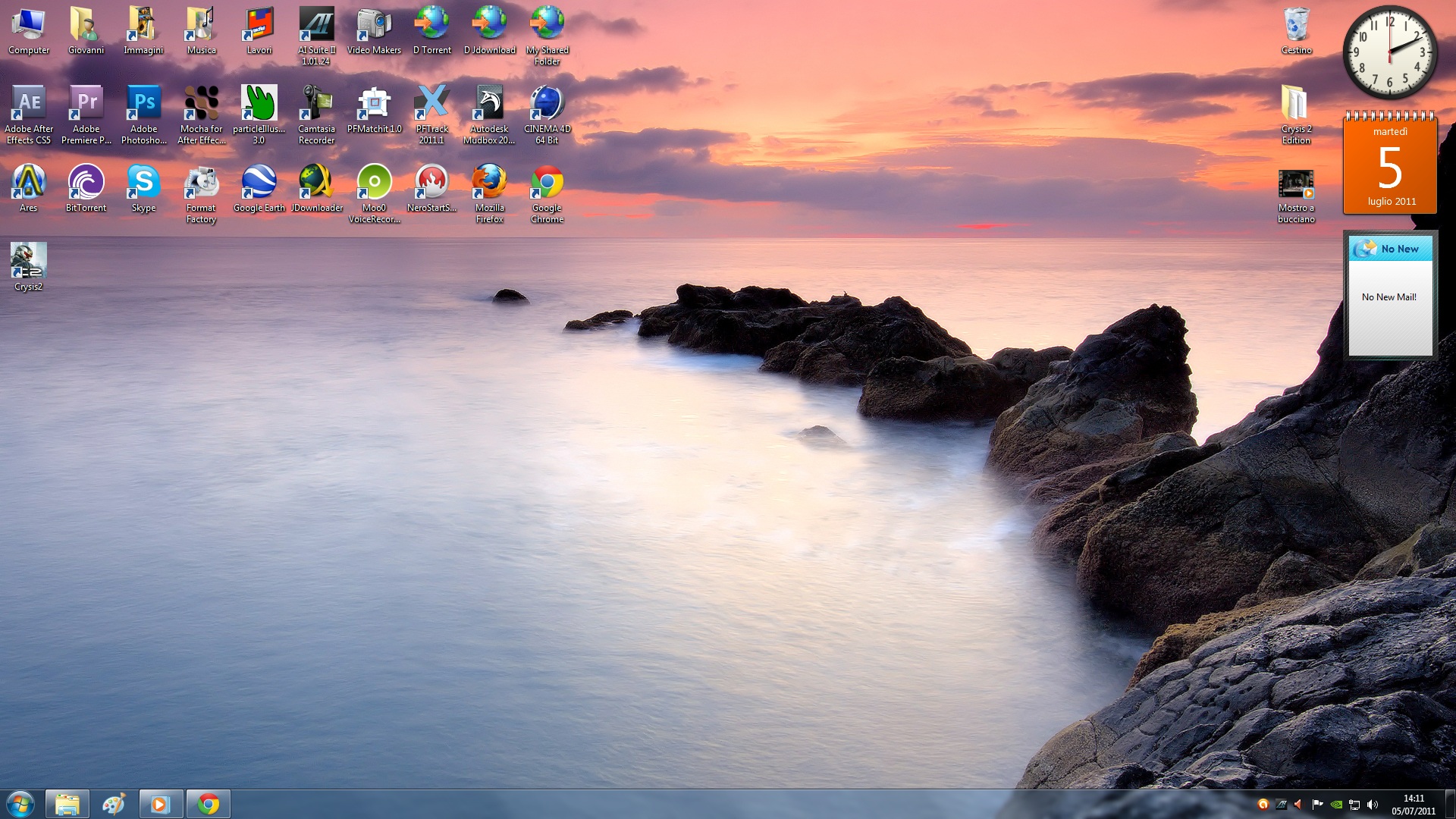This screenshot has height=819, width=1456.
Task: Select the Skype desktop shortcut
Action: pyautogui.click(x=143, y=184)
